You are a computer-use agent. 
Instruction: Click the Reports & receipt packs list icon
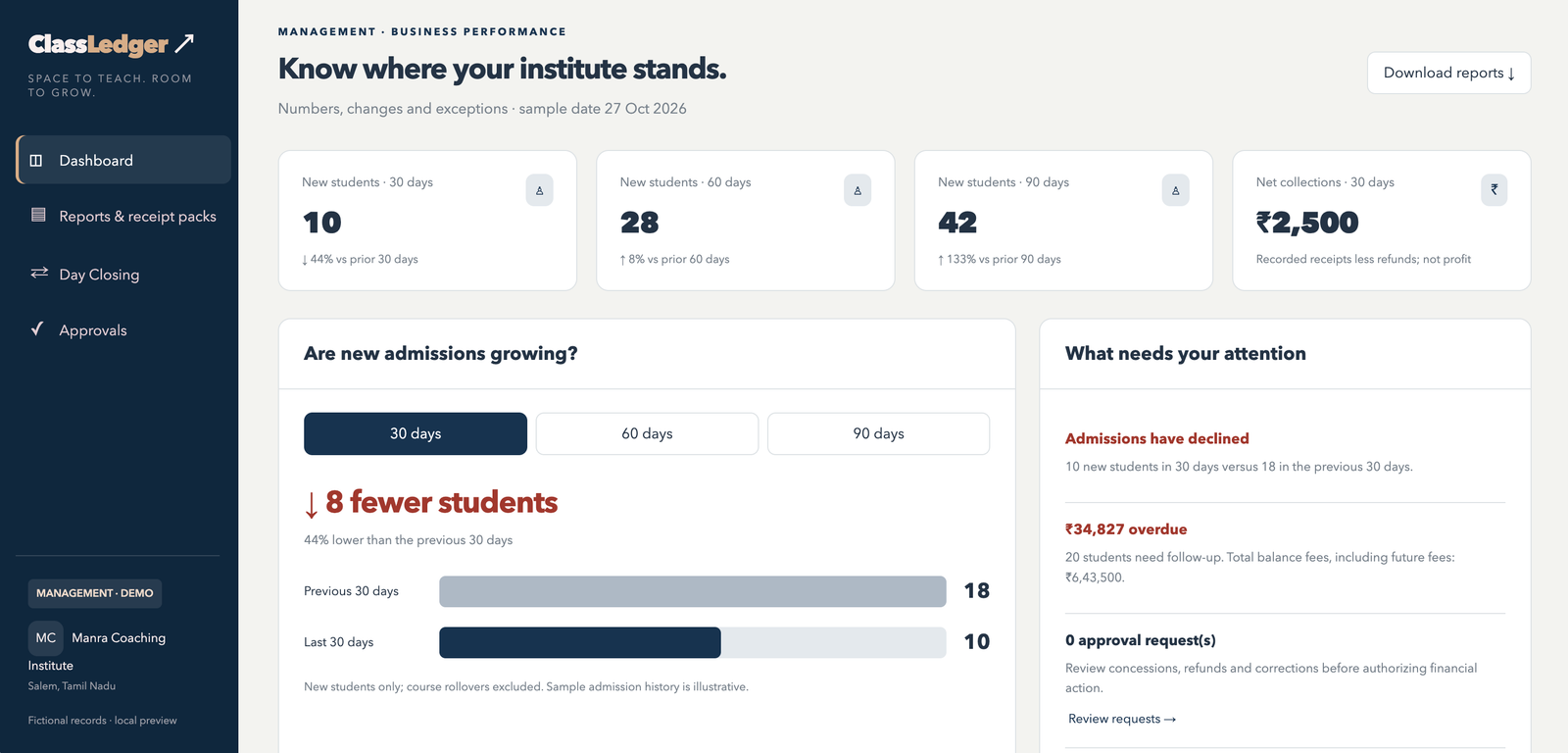(x=38, y=215)
